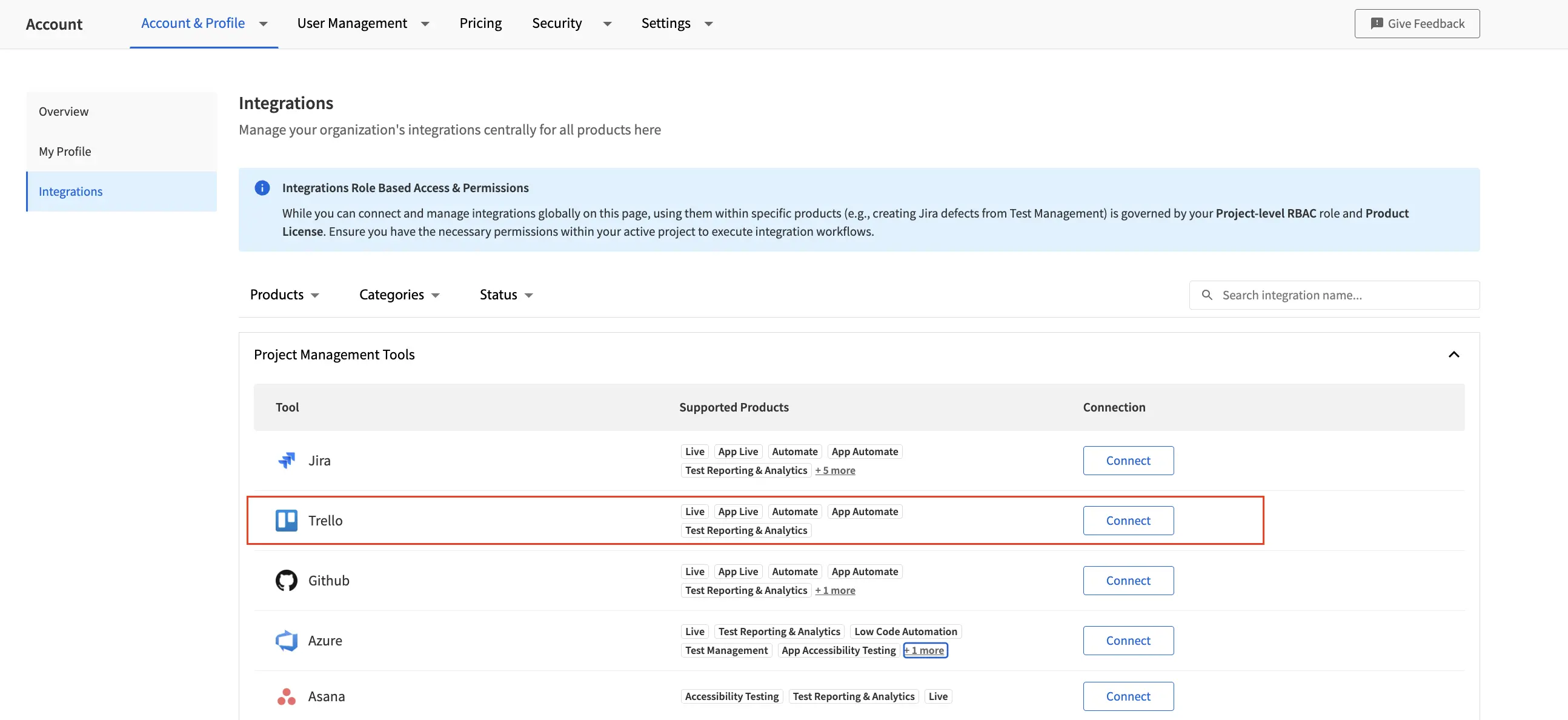Open the Security dropdown arrow
The height and width of the screenshot is (720, 1568).
click(607, 24)
